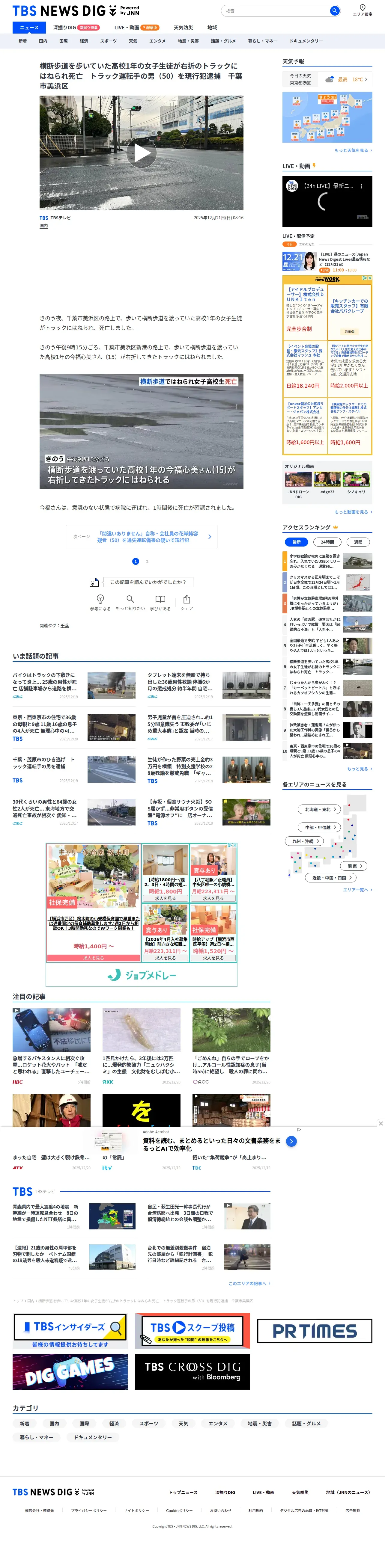Click もっと知りたい magnifier reaction icon
Screen dimensions: 385x1568
tap(130, 599)
